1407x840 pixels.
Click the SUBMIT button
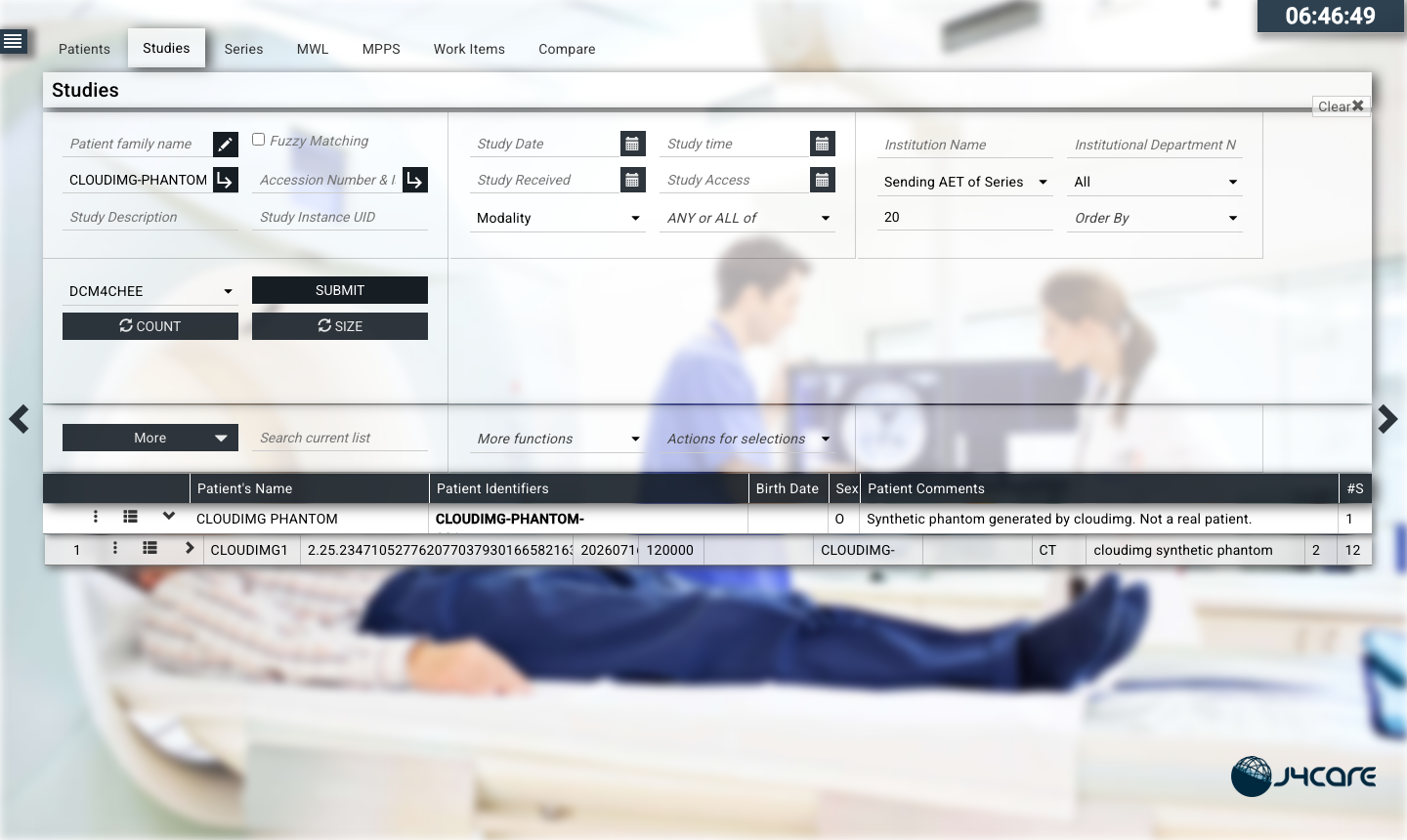click(x=340, y=290)
